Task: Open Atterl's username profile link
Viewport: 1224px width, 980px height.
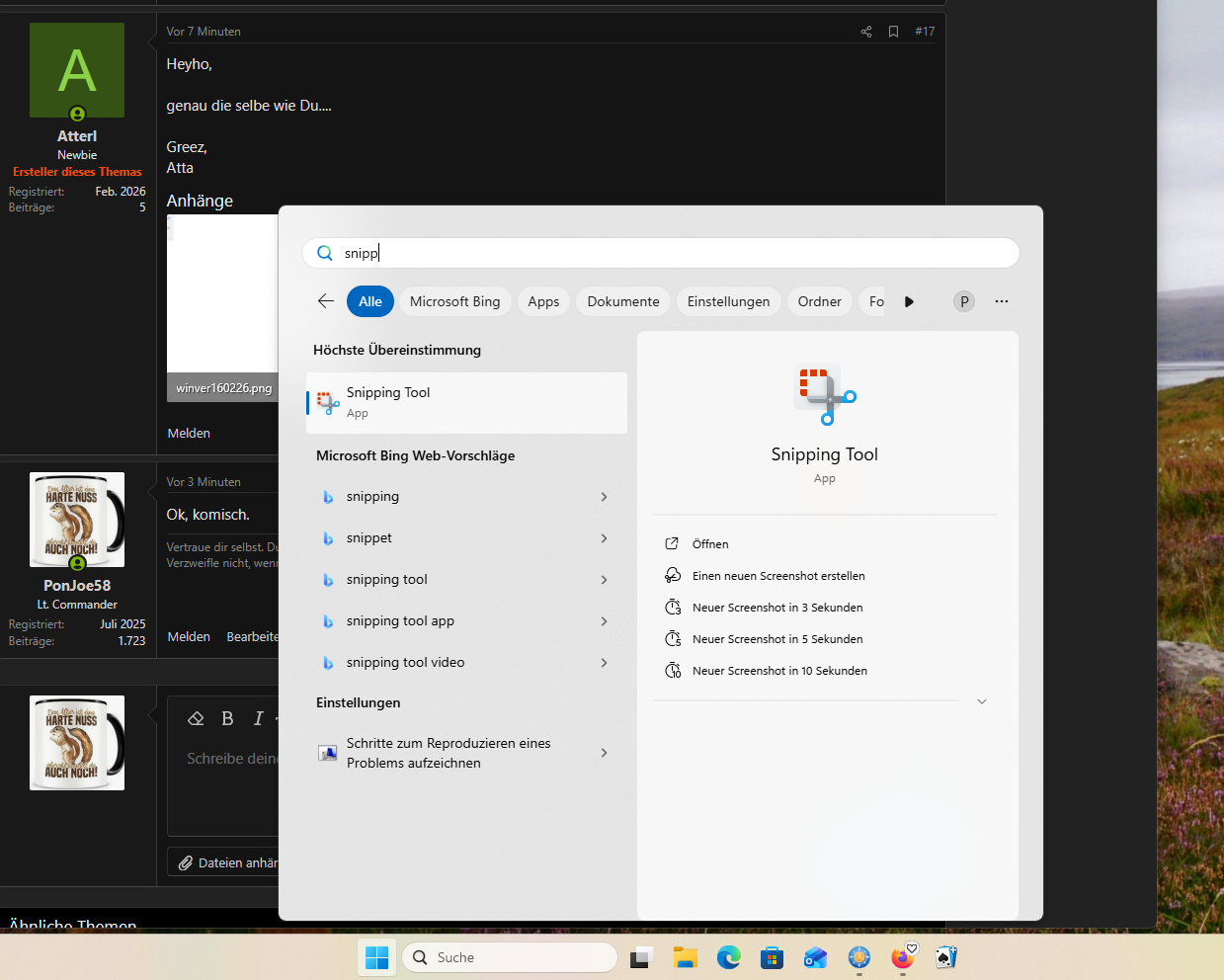Action: point(77,136)
